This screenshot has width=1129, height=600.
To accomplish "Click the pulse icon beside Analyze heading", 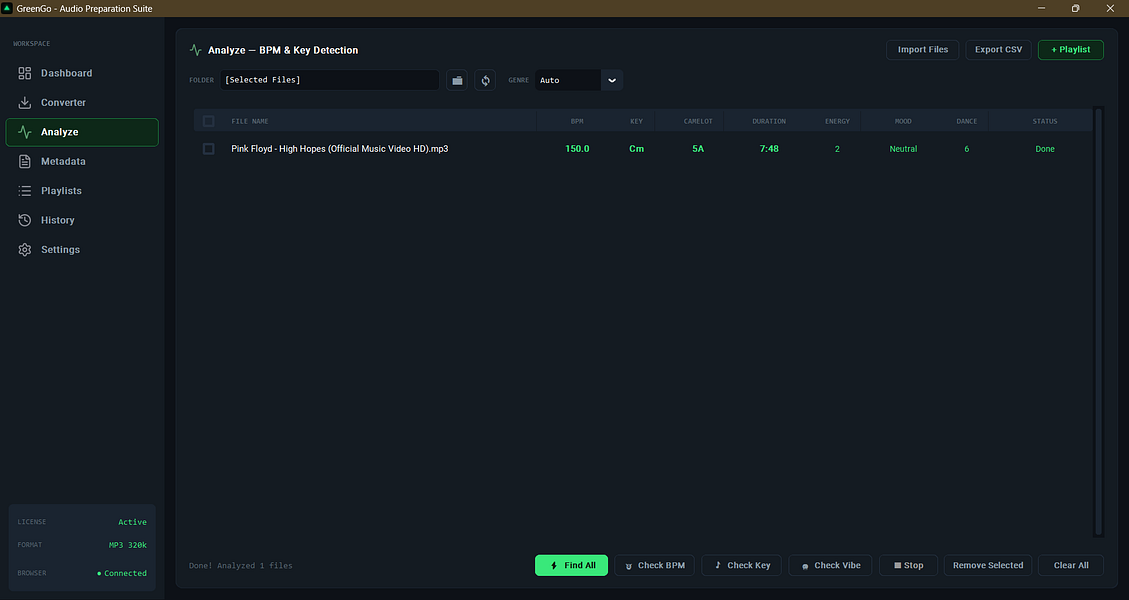I will (195, 50).
